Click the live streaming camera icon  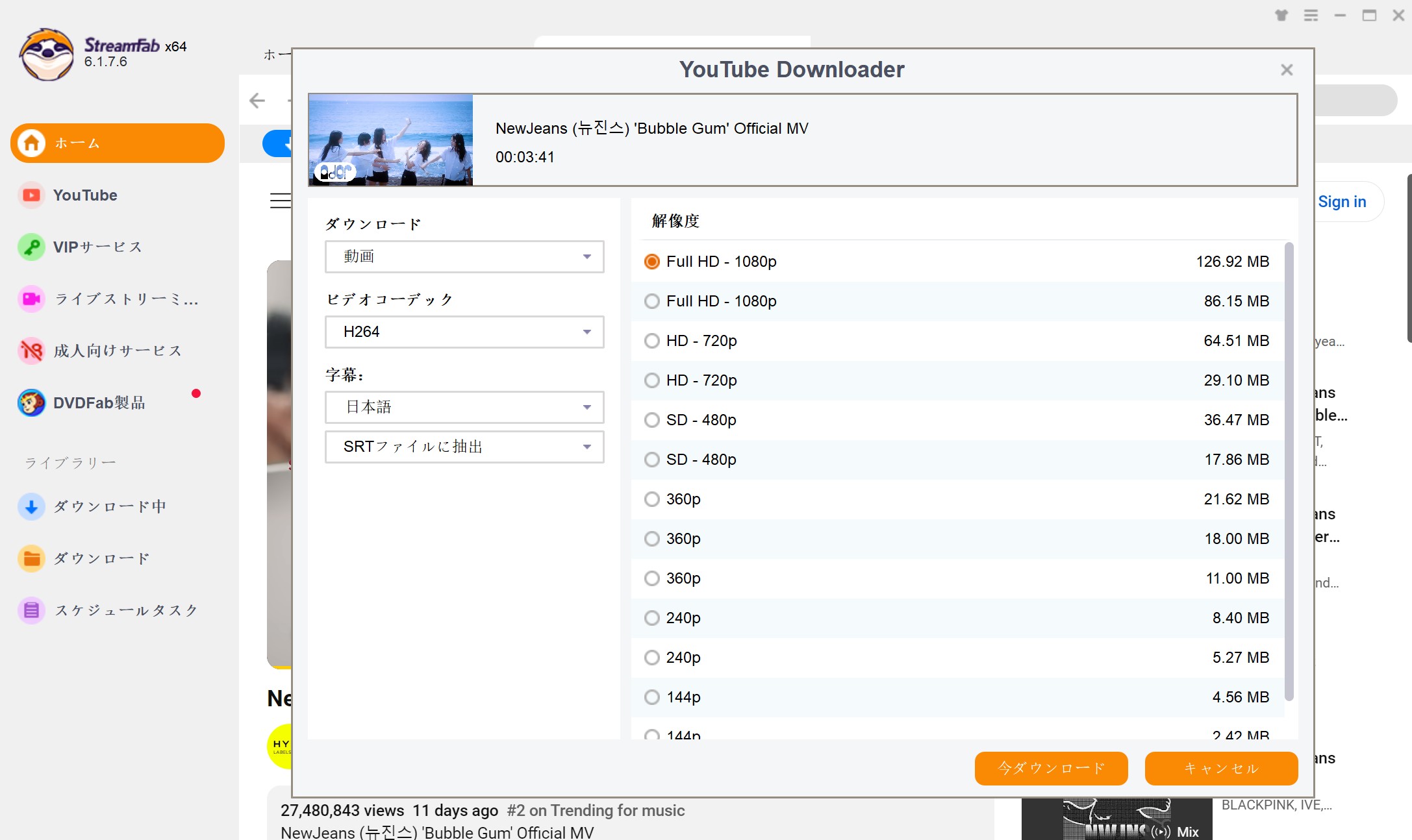point(31,299)
